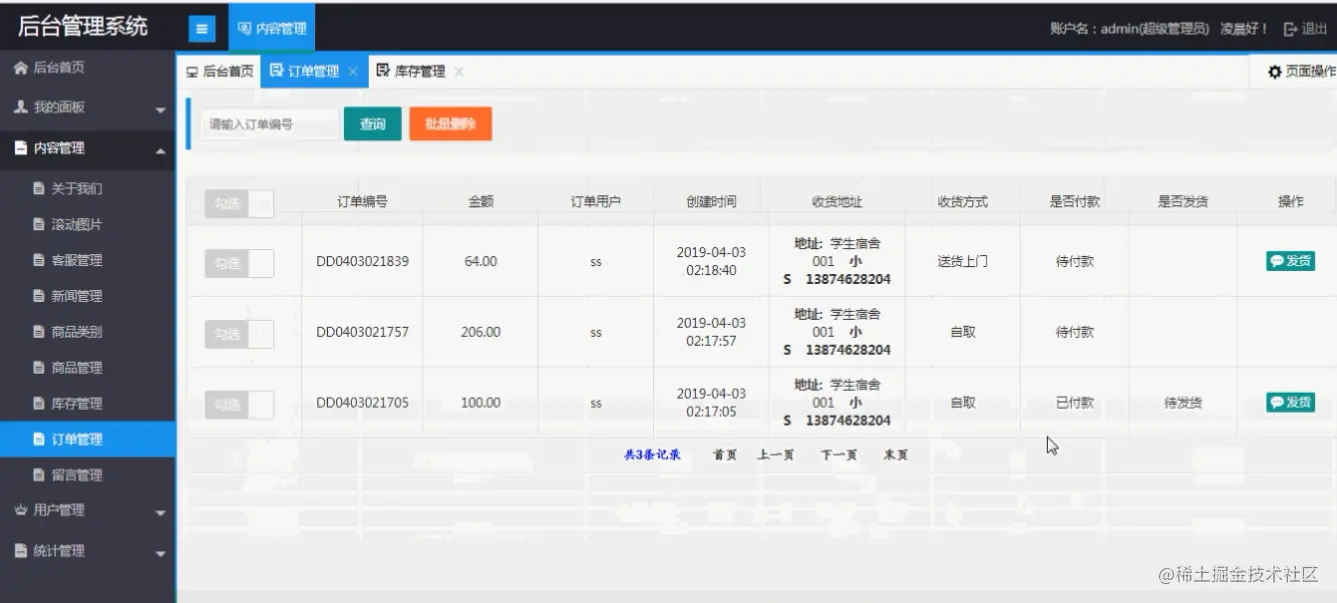
Task: Click order number DD0403021705
Action: (362, 402)
